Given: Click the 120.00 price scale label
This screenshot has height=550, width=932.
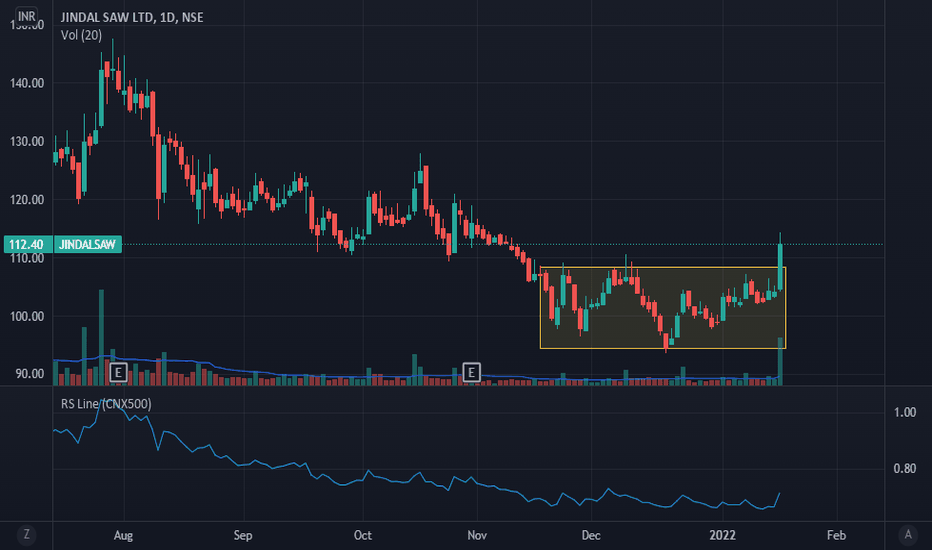Looking at the screenshot, I should pyautogui.click(x=27, y=200).
